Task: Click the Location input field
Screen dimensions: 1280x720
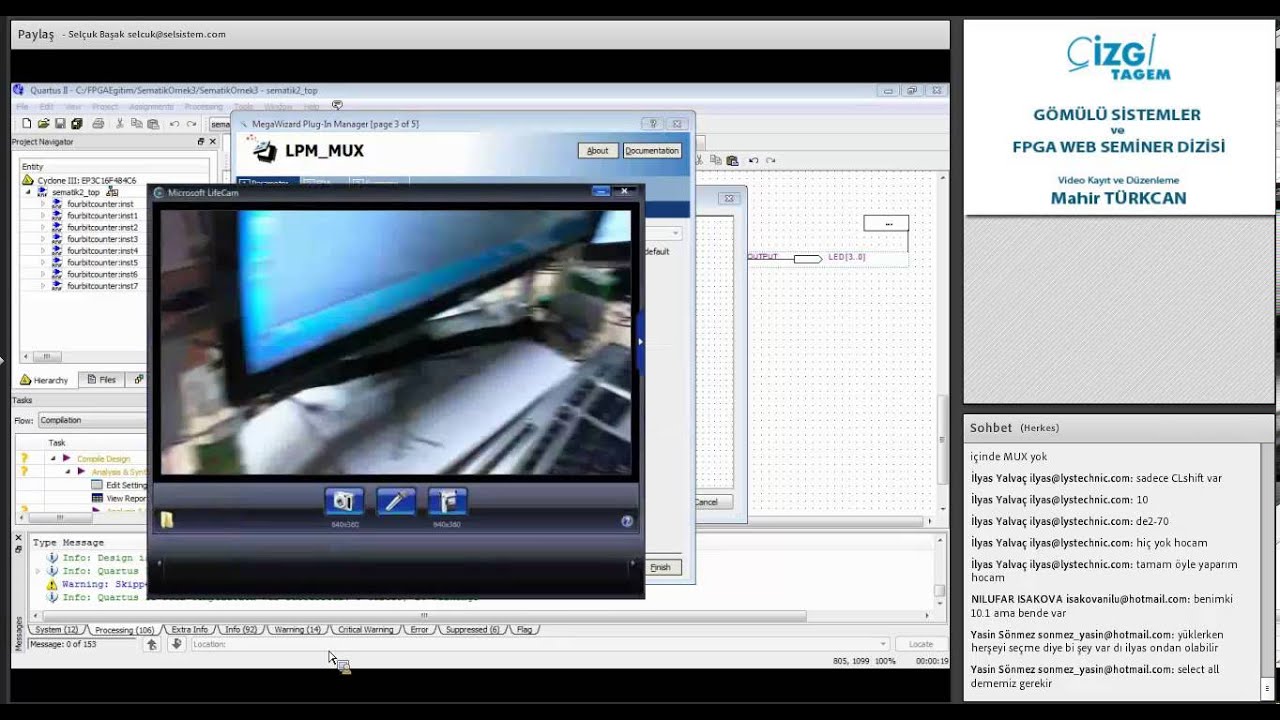Action: pos(539,644)
